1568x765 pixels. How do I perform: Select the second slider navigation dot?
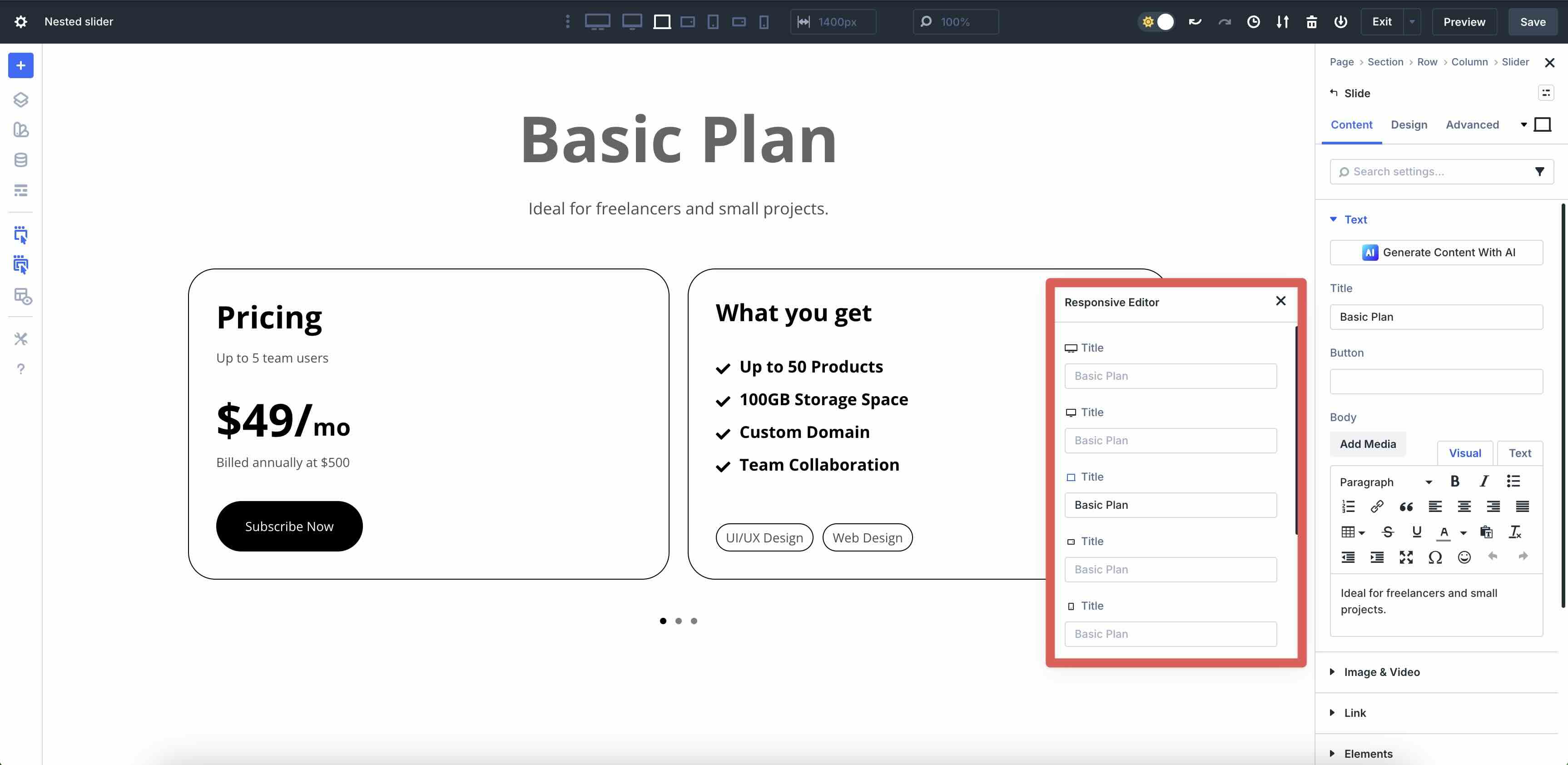678,620
